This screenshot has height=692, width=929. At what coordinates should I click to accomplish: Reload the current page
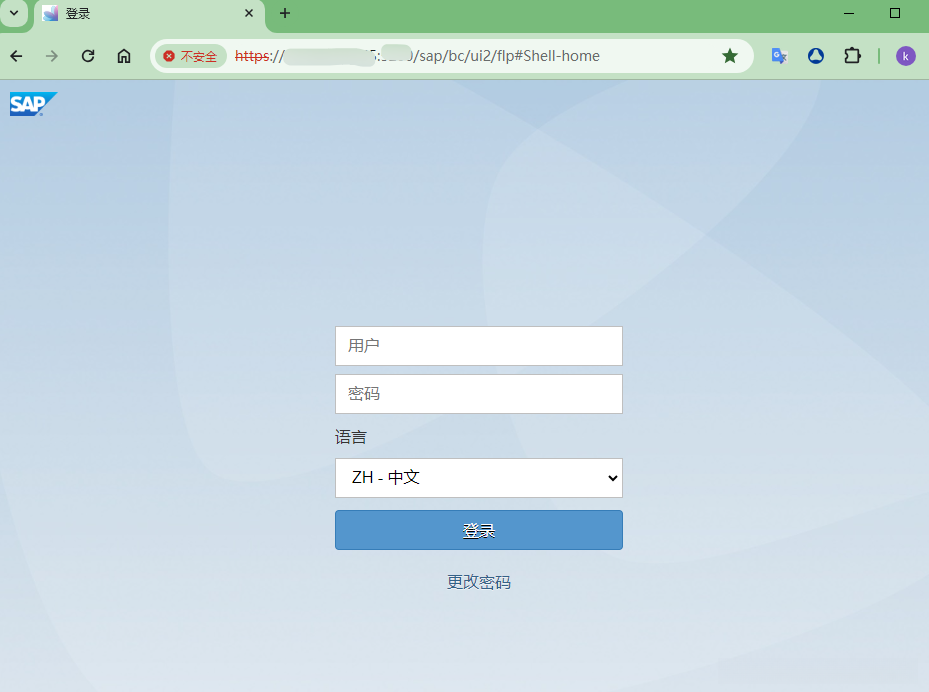[x=87, y=56]
